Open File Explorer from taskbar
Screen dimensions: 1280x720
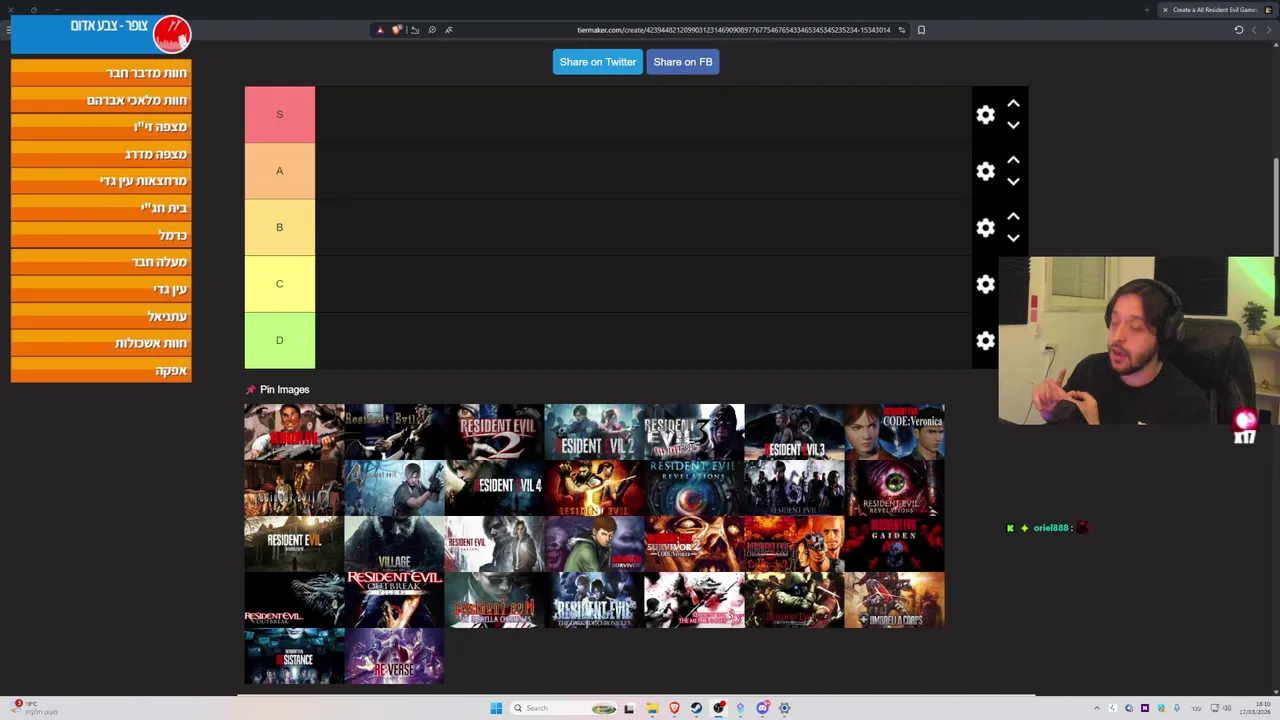(652, 708)
